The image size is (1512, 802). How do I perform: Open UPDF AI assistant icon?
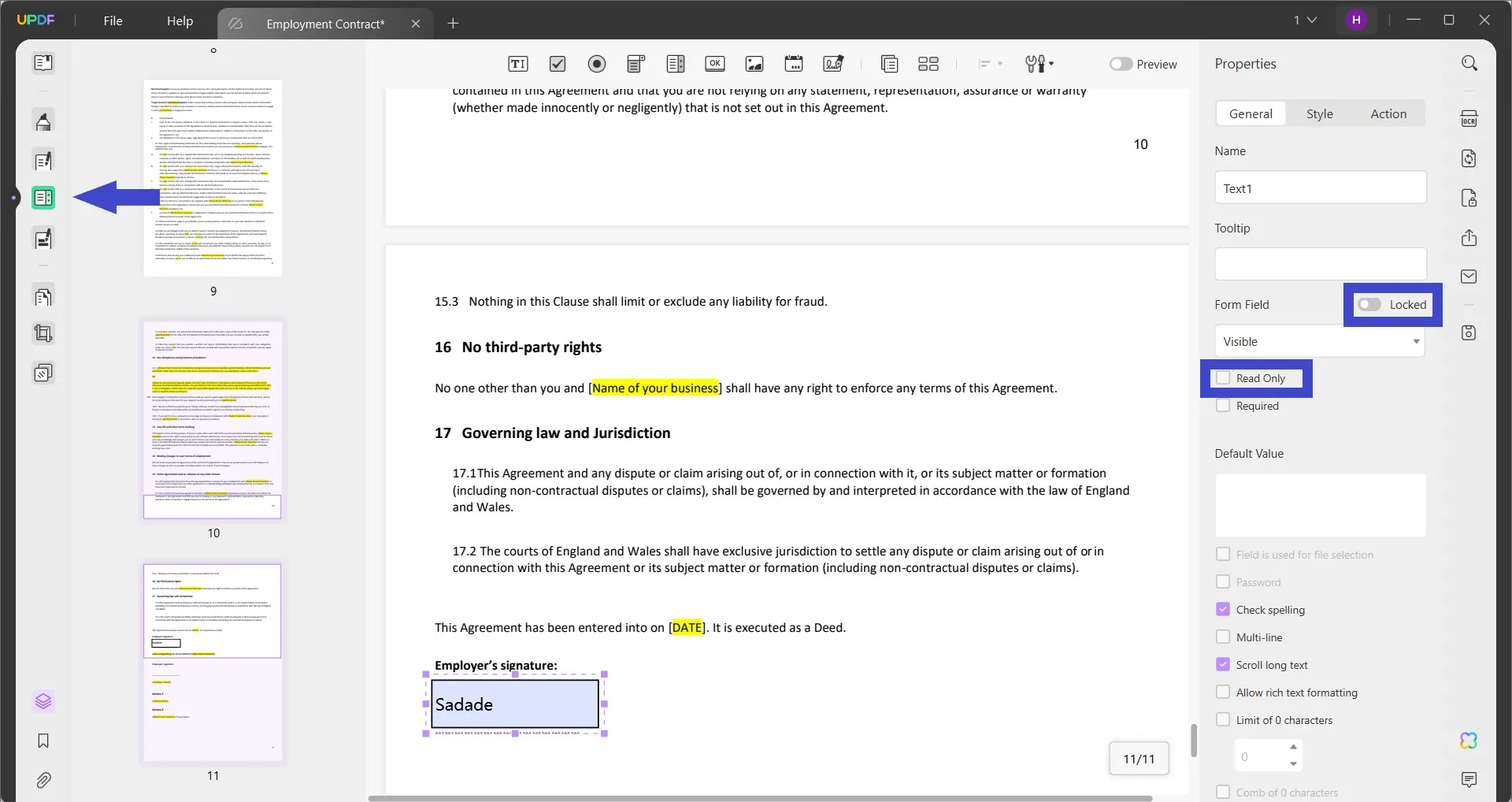(1469, 741)
